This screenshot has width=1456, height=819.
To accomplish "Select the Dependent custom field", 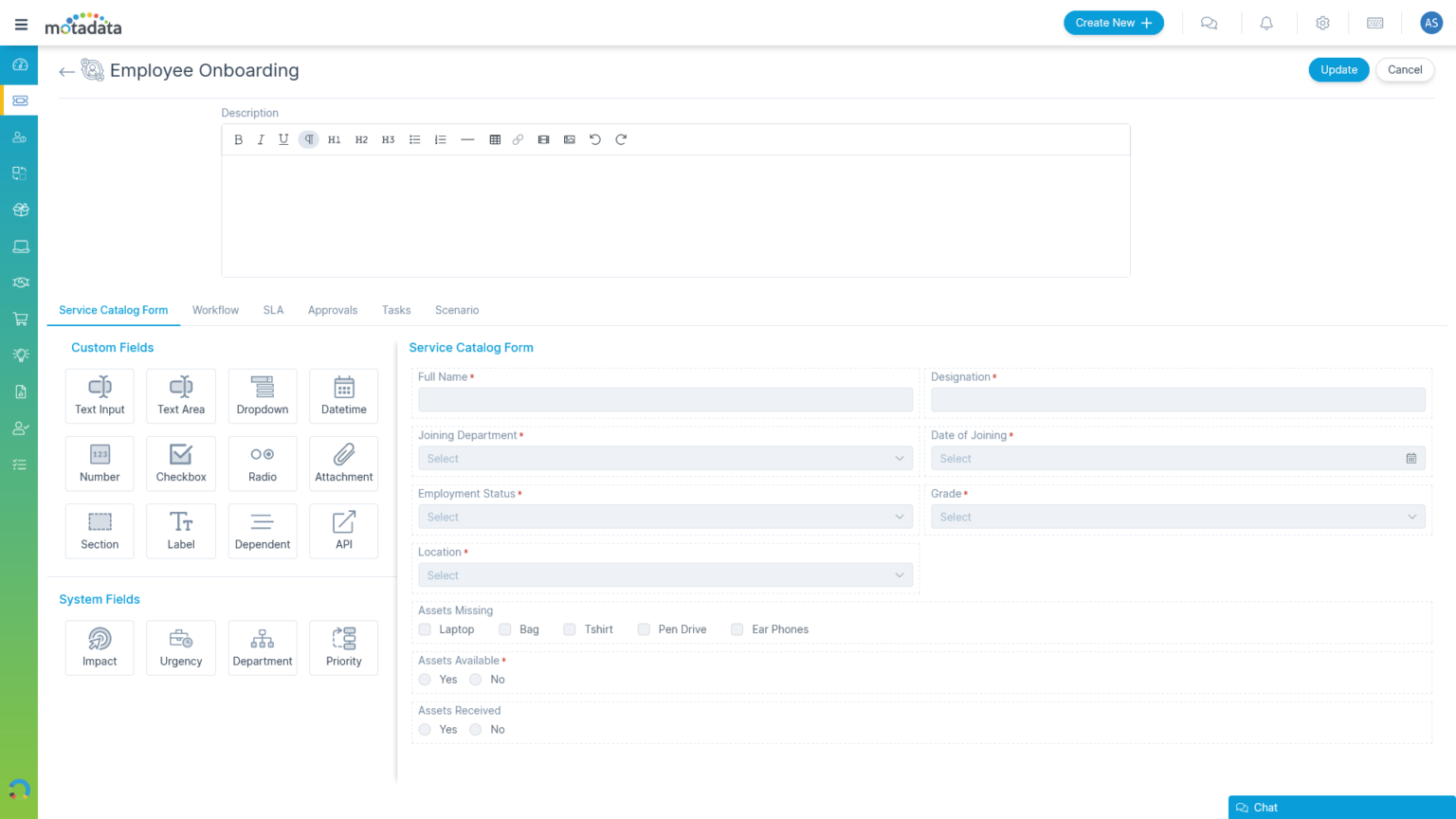I will tap(263, 531).
